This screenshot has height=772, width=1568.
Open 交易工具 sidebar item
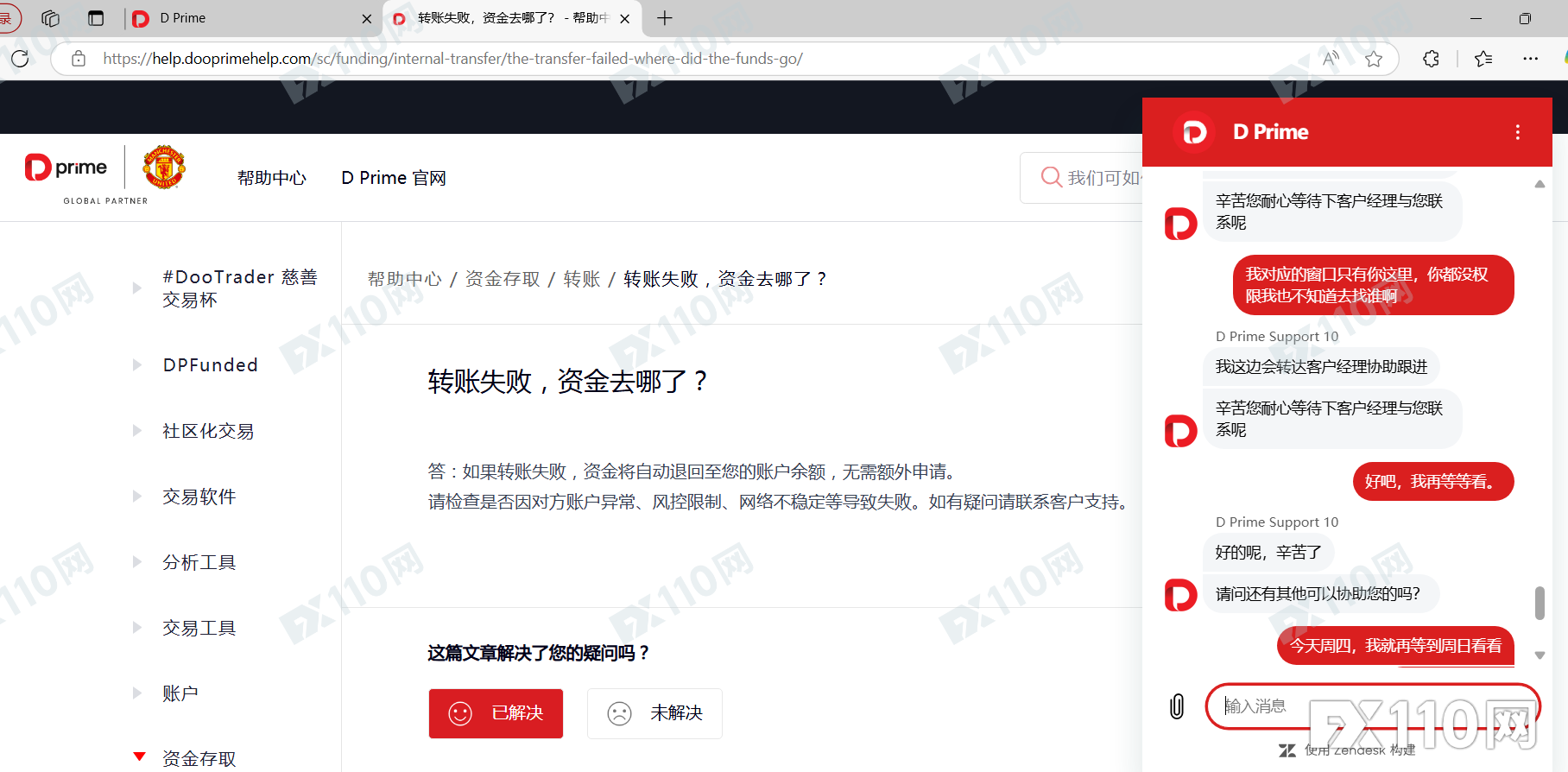click(199, 628)
